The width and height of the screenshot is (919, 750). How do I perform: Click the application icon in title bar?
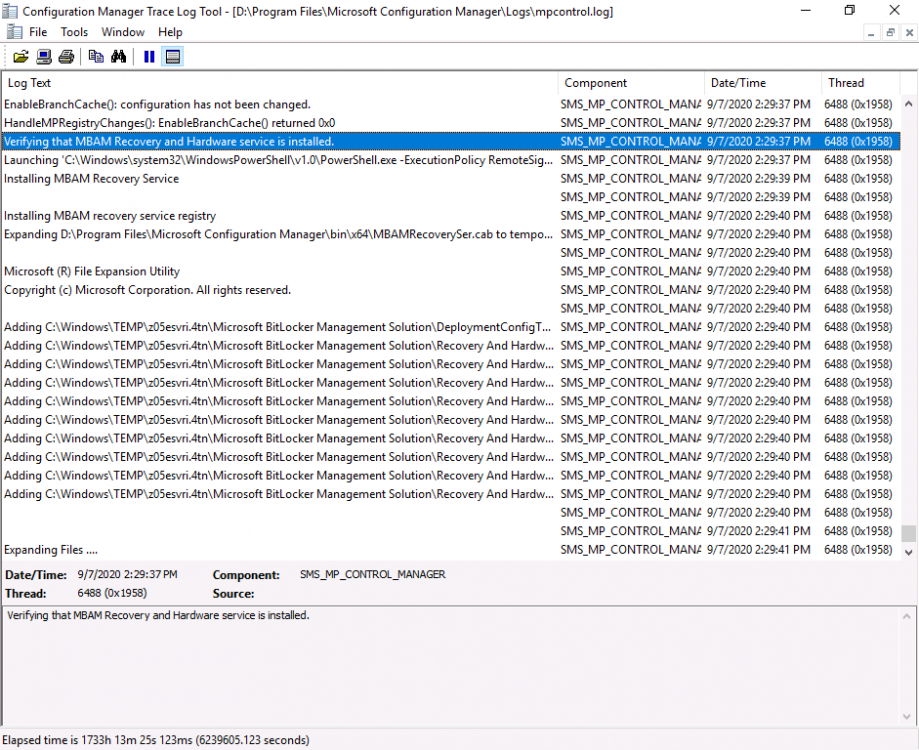10,11
